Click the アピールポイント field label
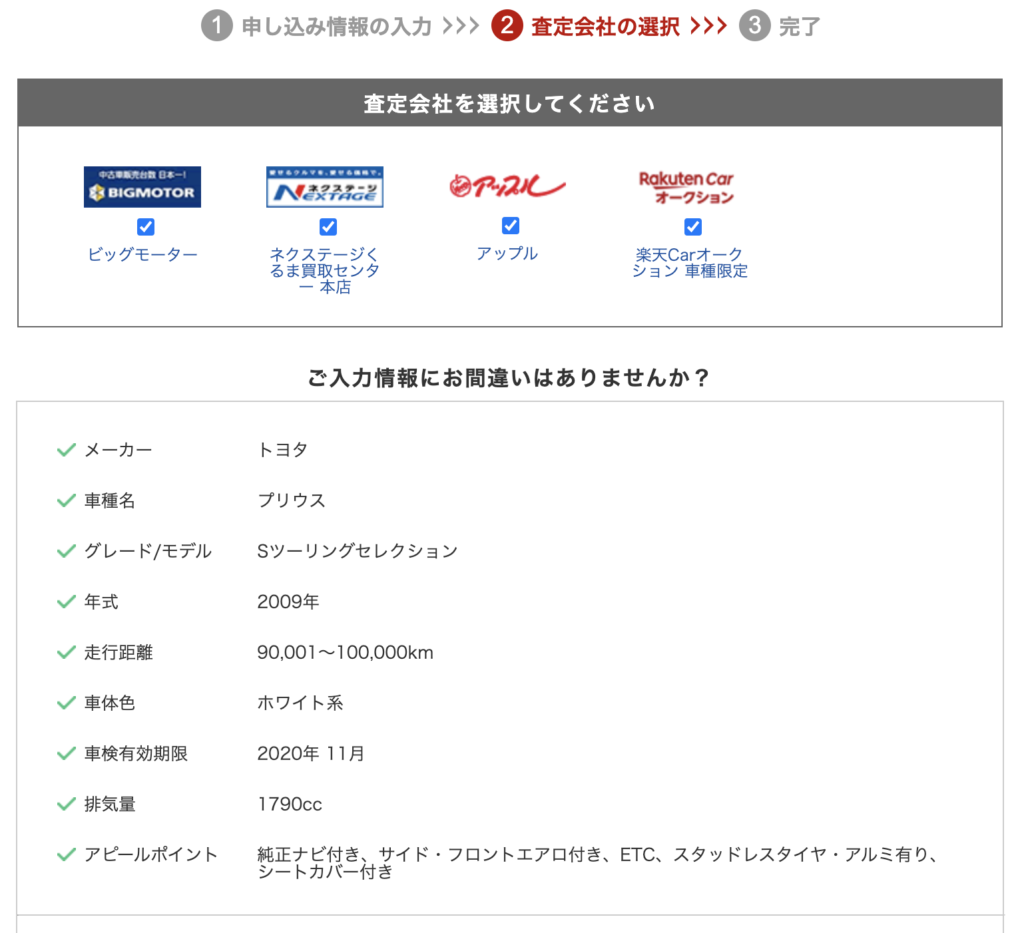The height and width of the screenshot is (933, 1024). [151, 855]
